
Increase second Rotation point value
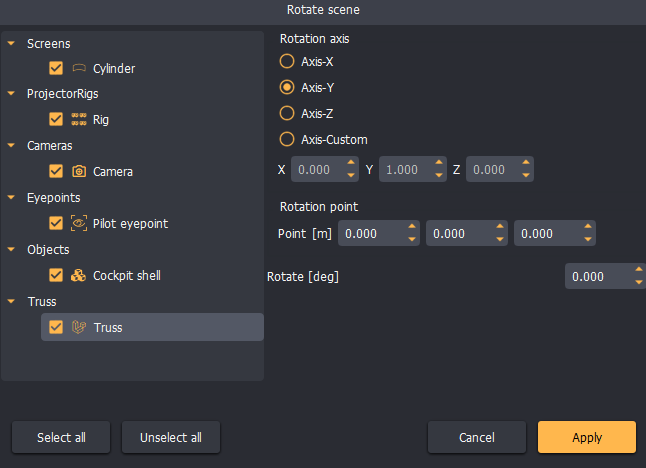click(x=500, y=227)
